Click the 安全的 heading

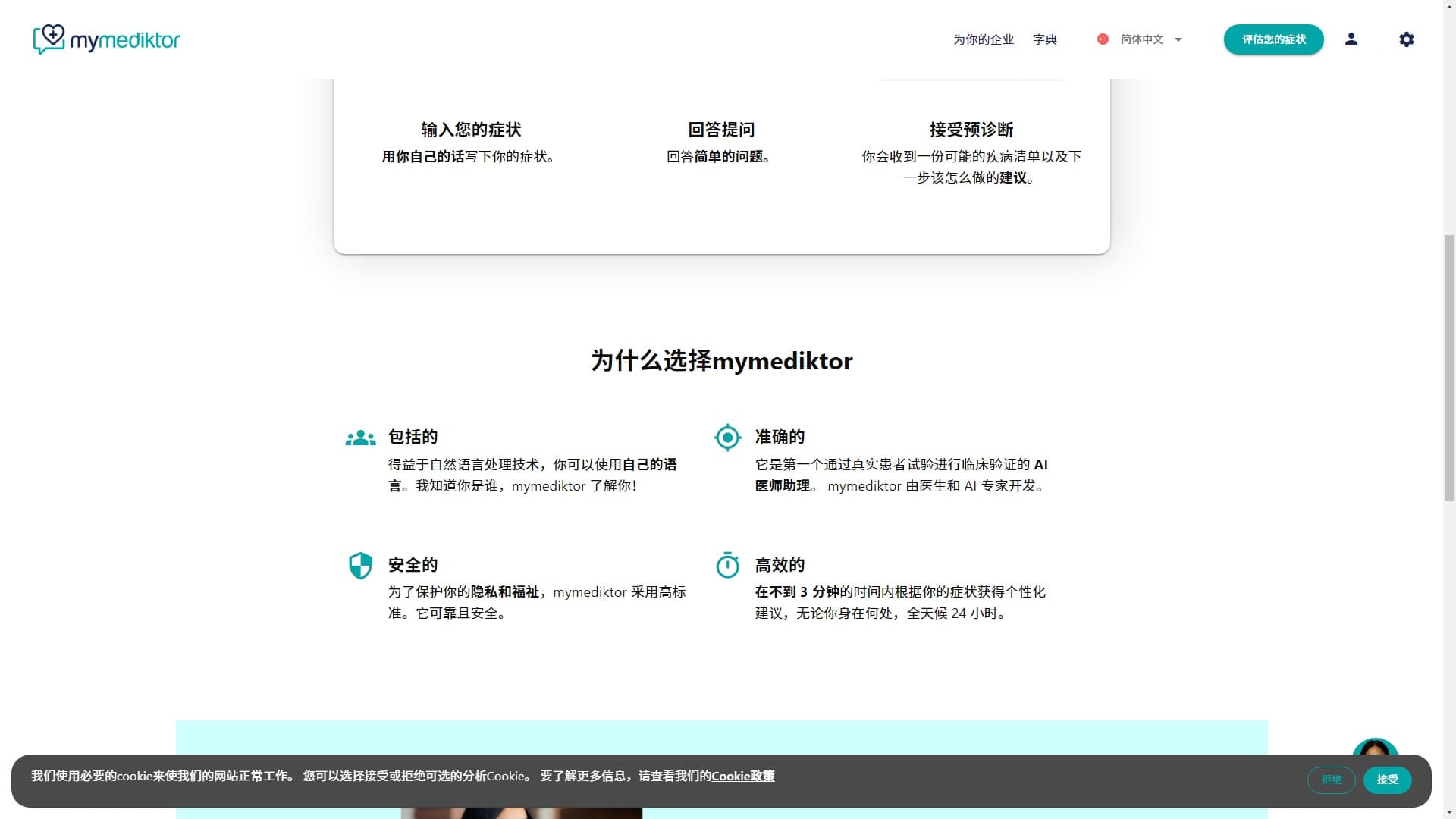[413, 565]
